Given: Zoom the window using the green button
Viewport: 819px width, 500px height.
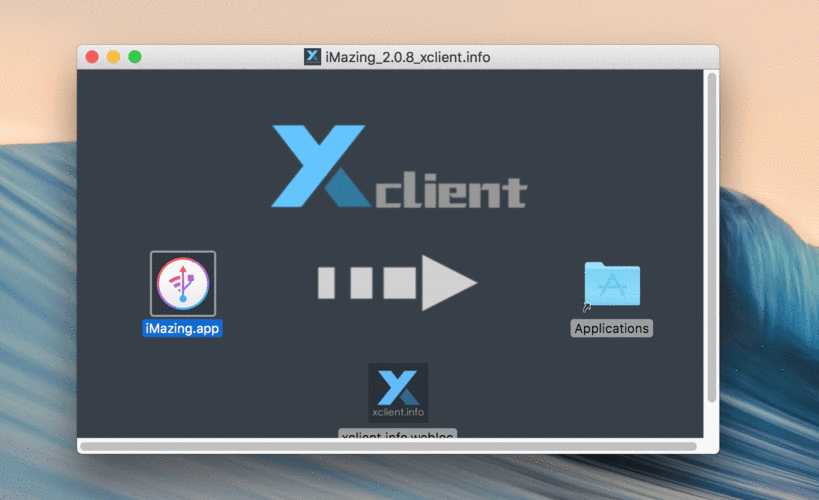Looking at the screenshot, I should [x=135, y=57].
